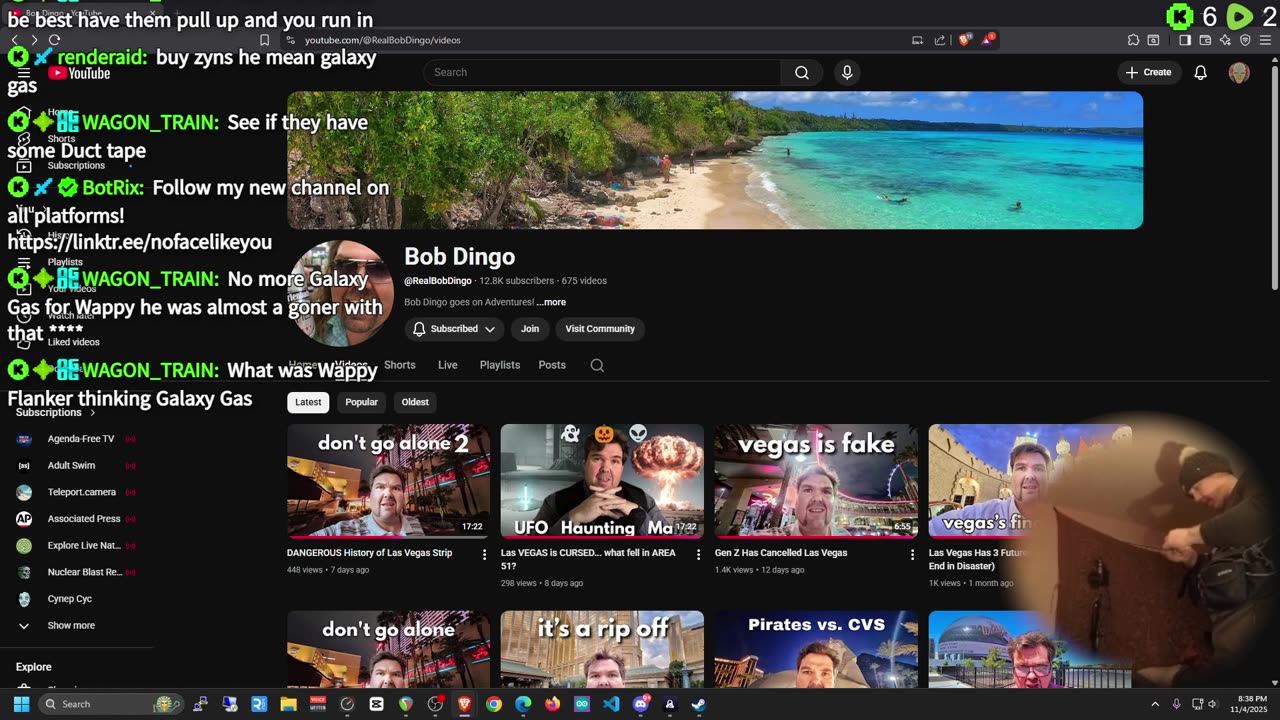Open options for DANGEROUS History of Las Vegas video
The image size is (1280, 720).
(485, 554)
